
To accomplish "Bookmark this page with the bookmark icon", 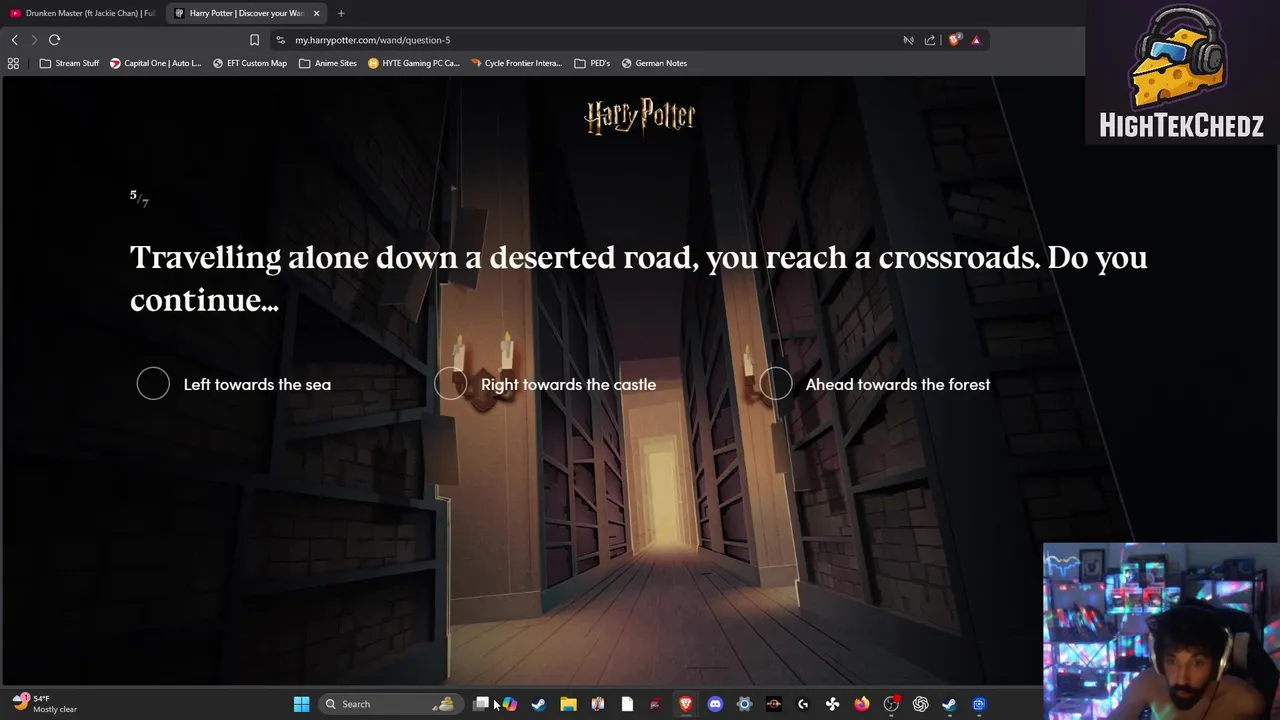I will [254, 40].
